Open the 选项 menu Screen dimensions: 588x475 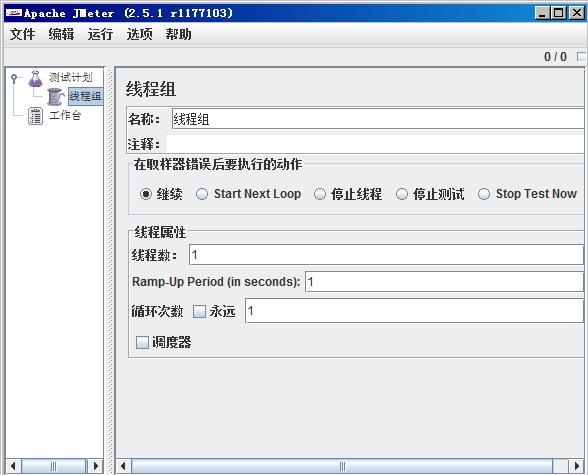click(x=140, y=34)
